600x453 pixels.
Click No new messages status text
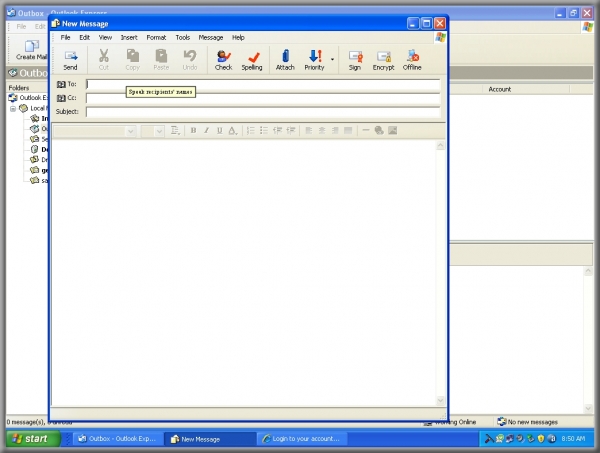(533, 422)
